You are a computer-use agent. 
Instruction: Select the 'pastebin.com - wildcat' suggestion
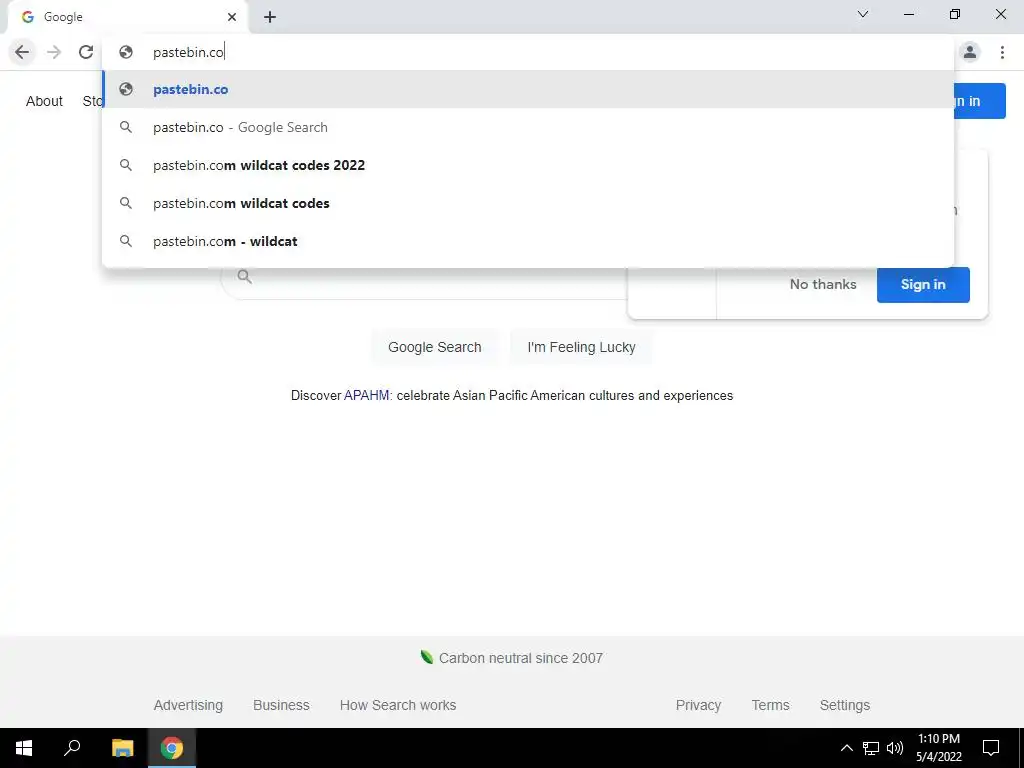pyautogui.click(x=528, y=241)
